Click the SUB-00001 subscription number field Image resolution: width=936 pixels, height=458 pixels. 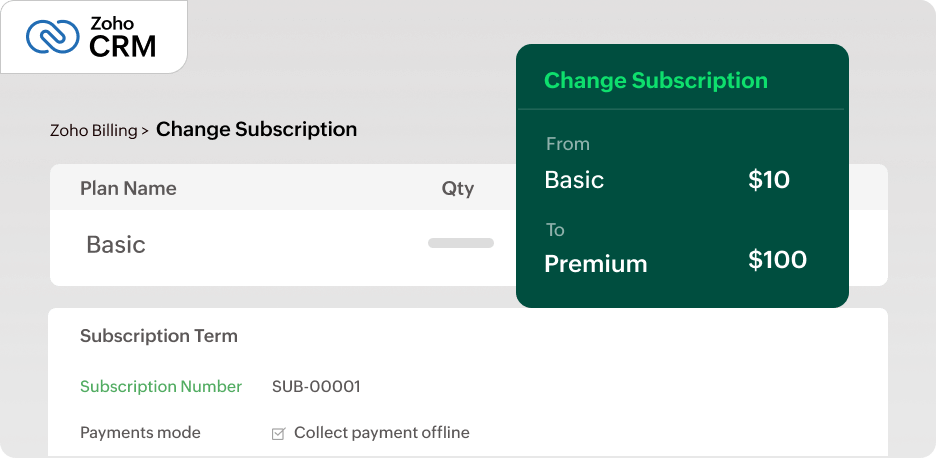point(316,387)
